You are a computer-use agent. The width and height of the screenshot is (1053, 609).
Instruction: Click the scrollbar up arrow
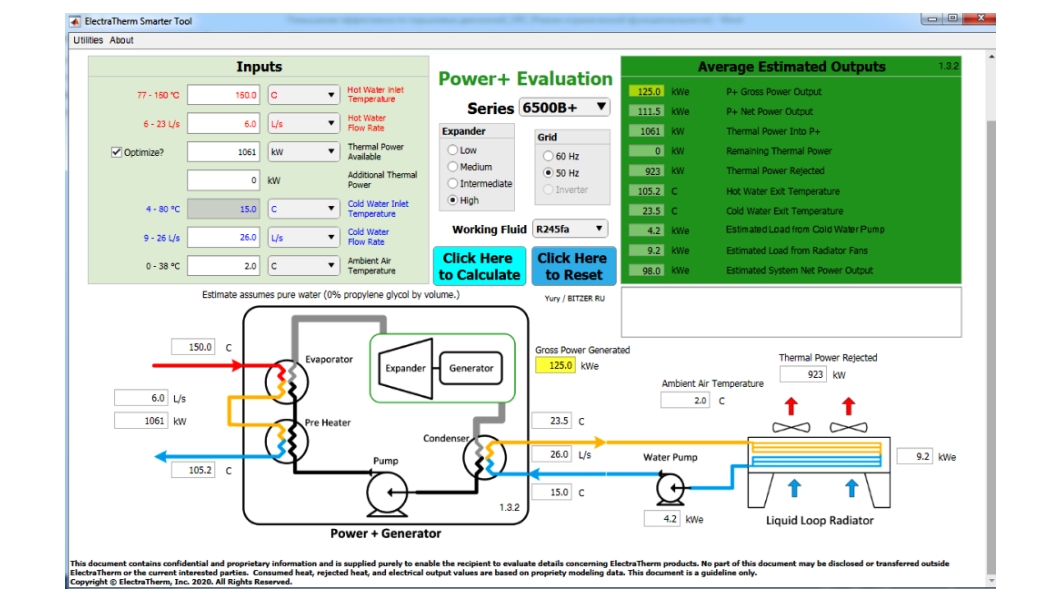(991, 57)
